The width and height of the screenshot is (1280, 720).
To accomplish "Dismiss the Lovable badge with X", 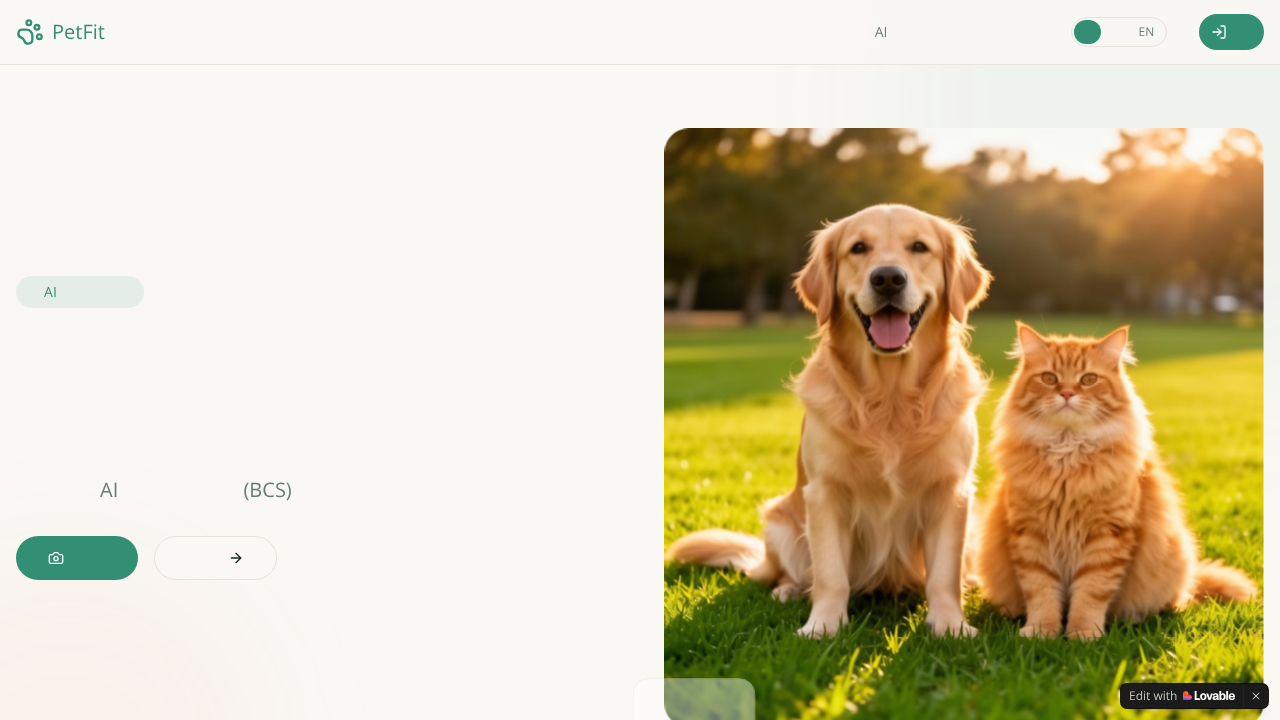I will [x=1256, y=696].
